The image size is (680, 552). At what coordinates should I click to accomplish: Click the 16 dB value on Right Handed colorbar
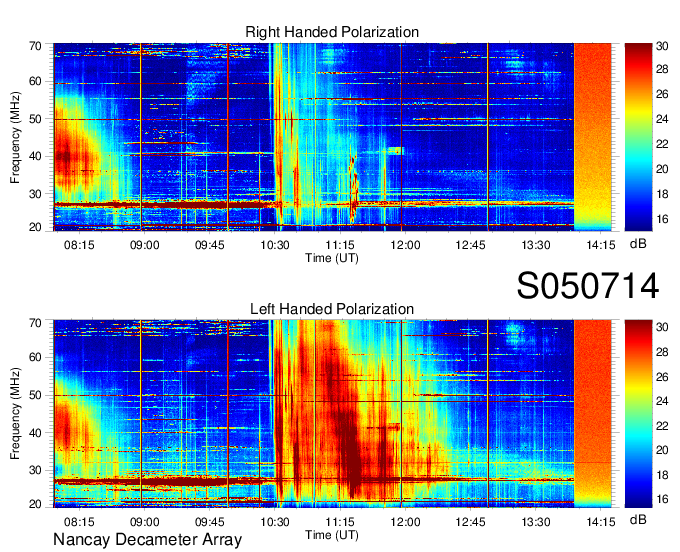662,219
